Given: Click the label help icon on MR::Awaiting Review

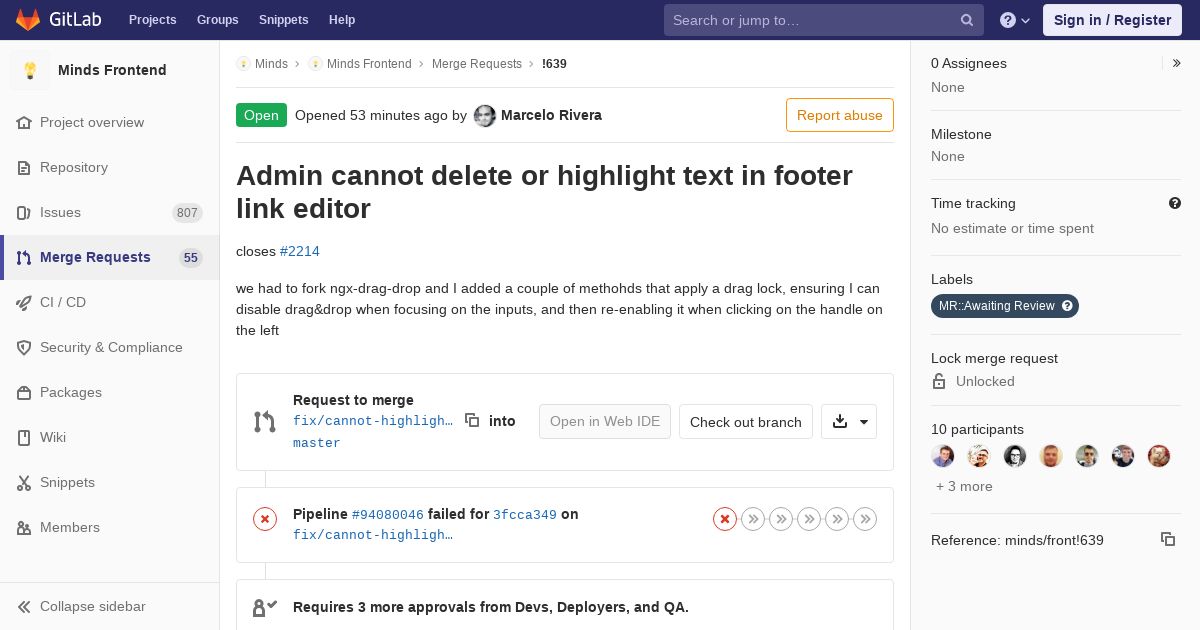Looking at the screenshot, I should pos(1067,306).
